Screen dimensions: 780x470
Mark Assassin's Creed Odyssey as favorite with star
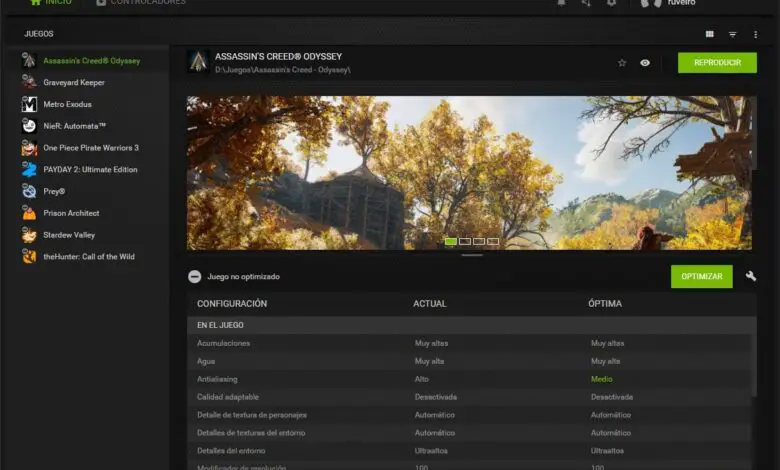[x=622, y=63]
